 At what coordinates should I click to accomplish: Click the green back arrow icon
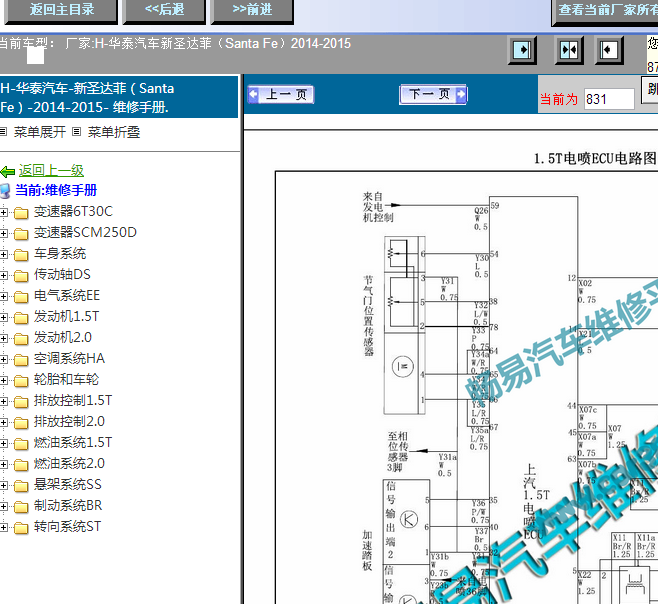pyautogui.click(x=8, y=171)
